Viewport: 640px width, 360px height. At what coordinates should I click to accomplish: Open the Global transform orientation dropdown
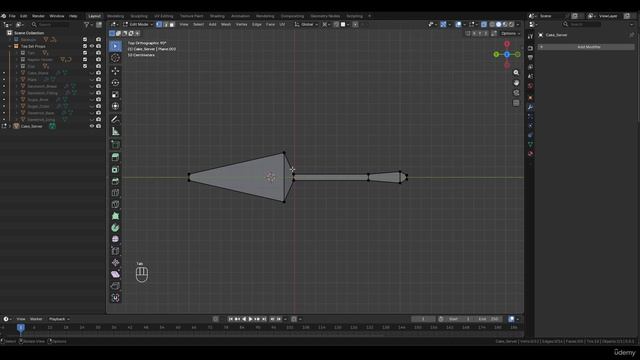pos(306,24)
